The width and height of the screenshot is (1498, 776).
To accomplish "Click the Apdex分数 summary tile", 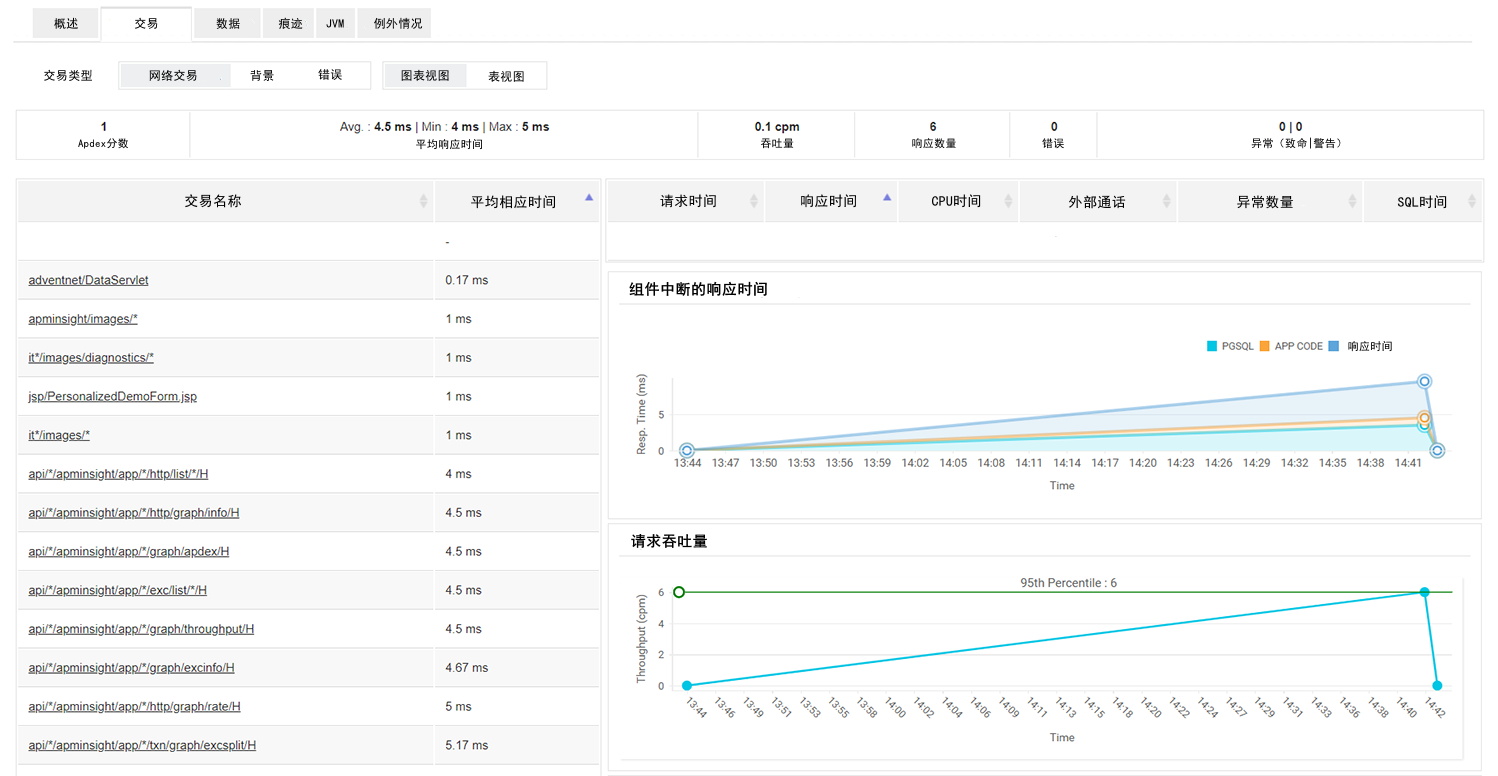I will pyautogui.click(x=103, y=135).
